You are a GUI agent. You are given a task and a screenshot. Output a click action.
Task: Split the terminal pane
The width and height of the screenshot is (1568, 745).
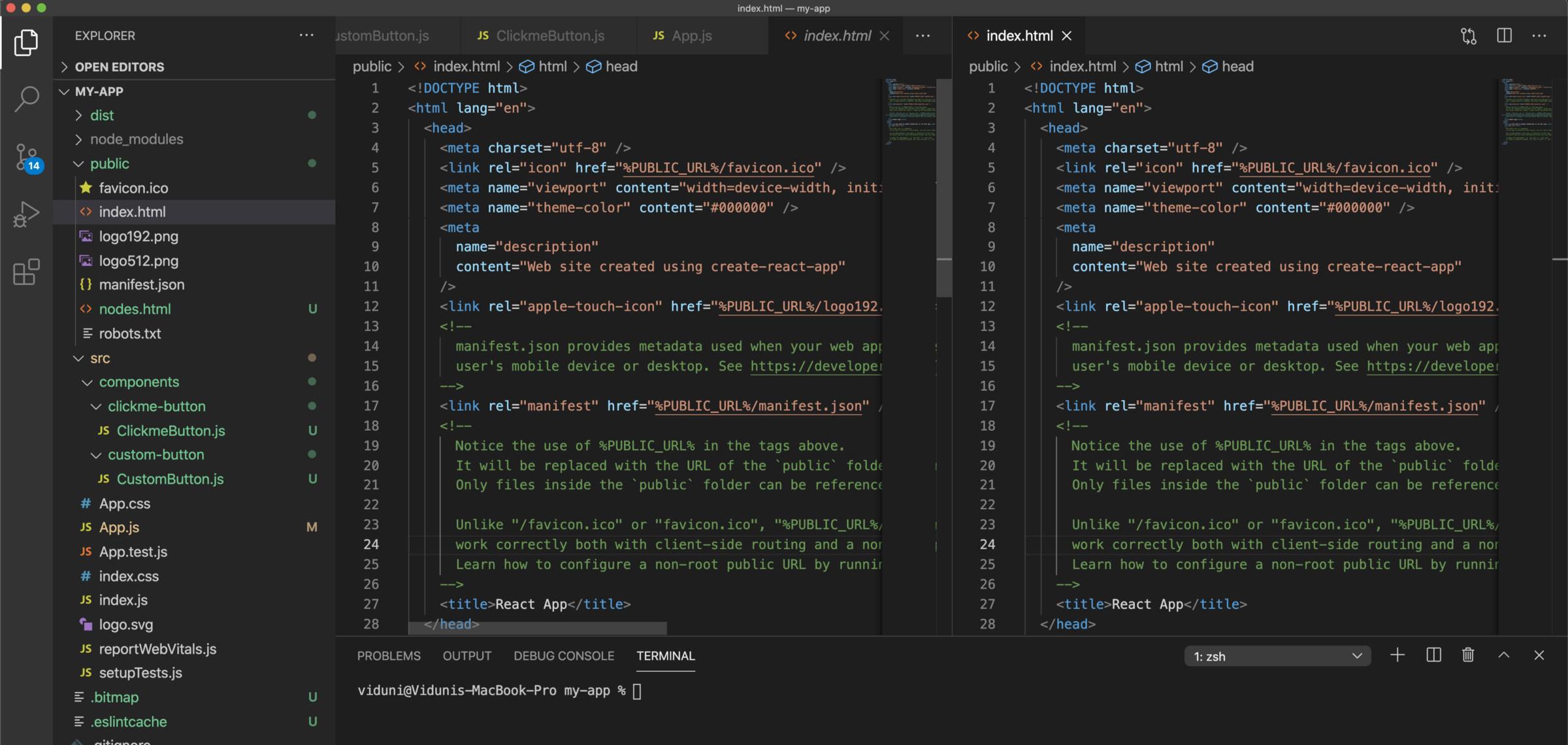[1433, 655]
